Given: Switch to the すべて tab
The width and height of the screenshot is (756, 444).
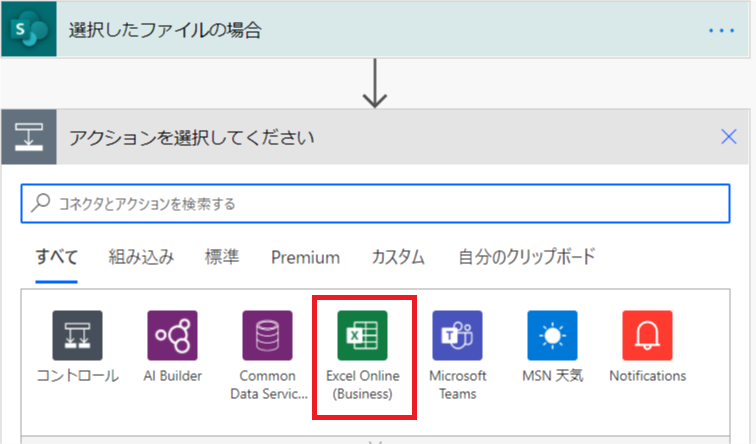Looking at the screenshot, I should (x=56, y=257).
